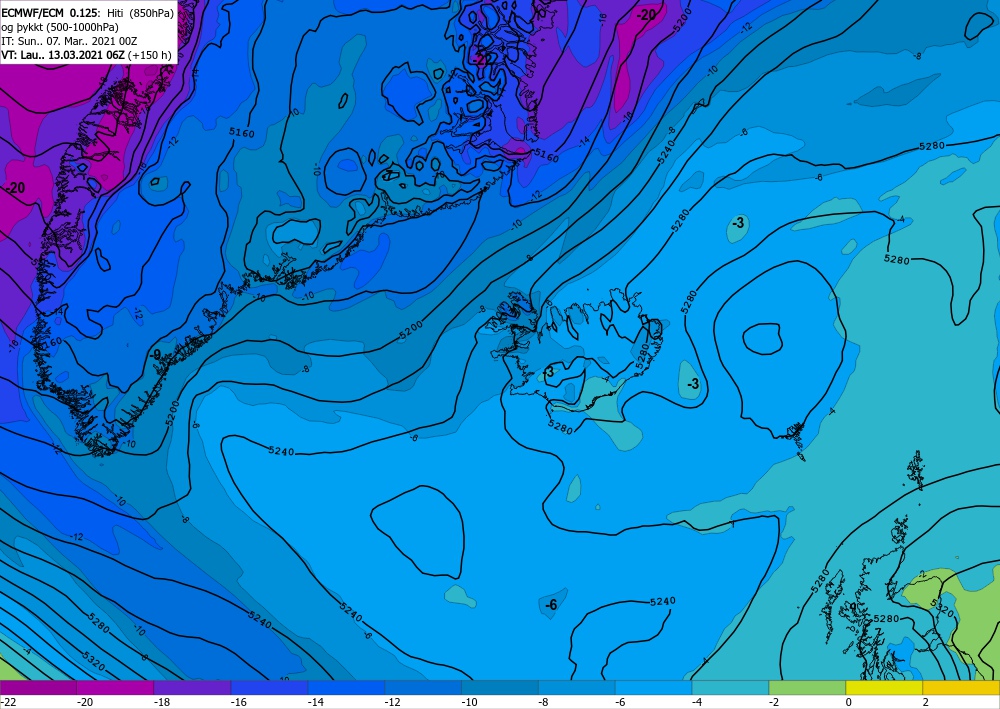Viewport: 1000px width, 709px height.
Task: Select the -14 to -12 legend color band
Action: [x=346, y=688]
